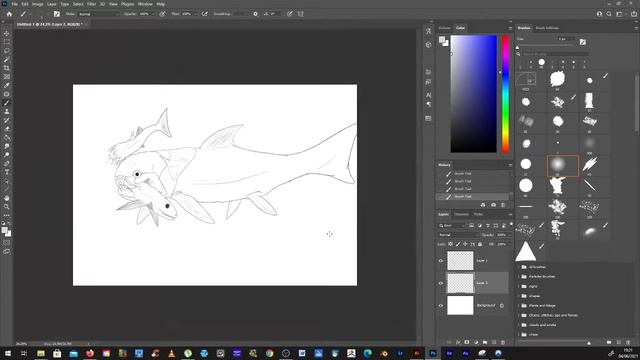The width and height of the screenshot is (640, 360).
Task: Open VLC from the taskbar
Action: tap(171, 353)
